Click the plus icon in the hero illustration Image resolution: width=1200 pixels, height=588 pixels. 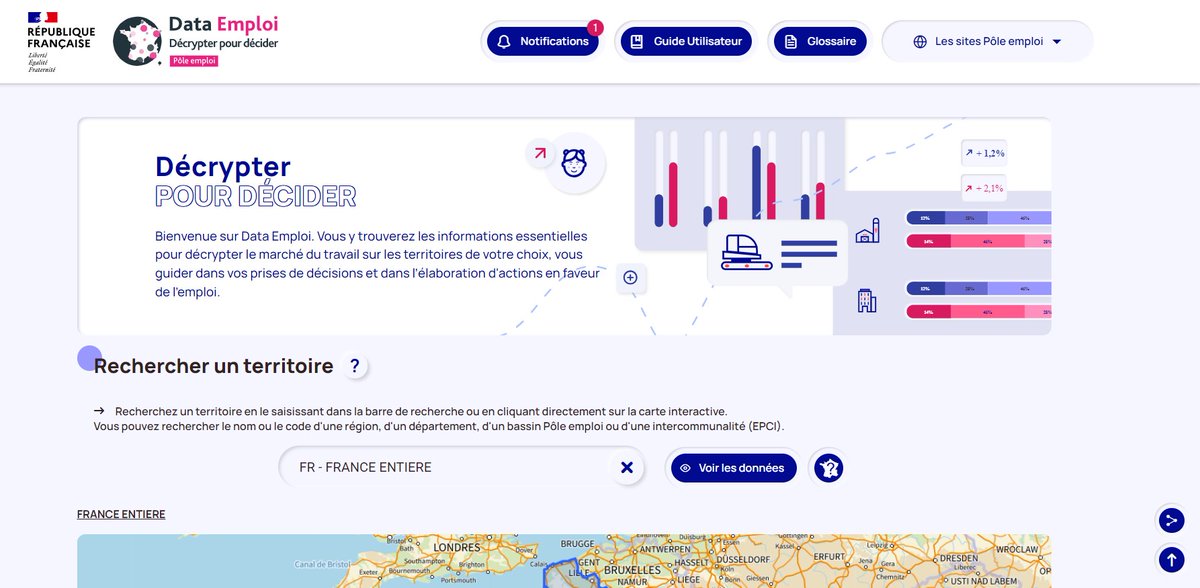[x=630, y=278]
